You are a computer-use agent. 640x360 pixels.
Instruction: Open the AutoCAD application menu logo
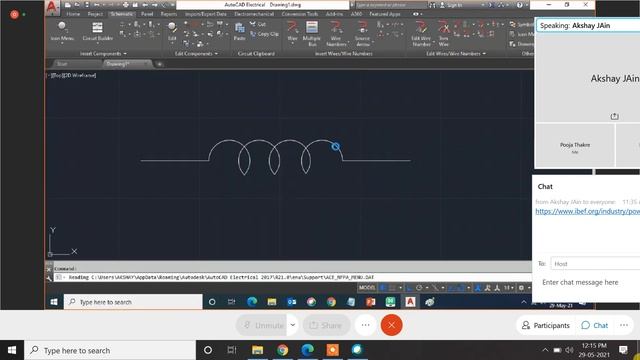(x=52, y=7)
